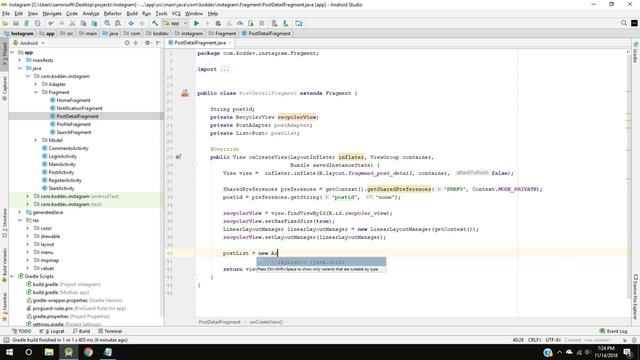This screenshot has width=640, height=360.
Task: Click the Cut scissors icon
Action: 72,23
